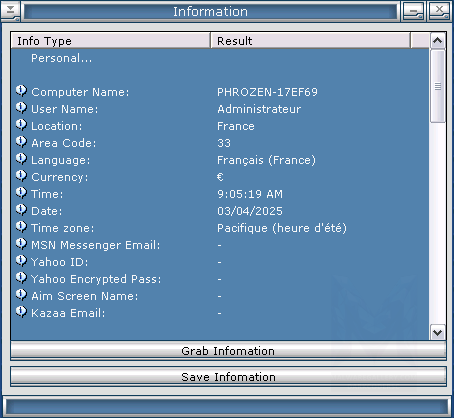Click info icon beside Kazaa Email
Viewport: 454px width, 418px height.
[x=21, y=312]
